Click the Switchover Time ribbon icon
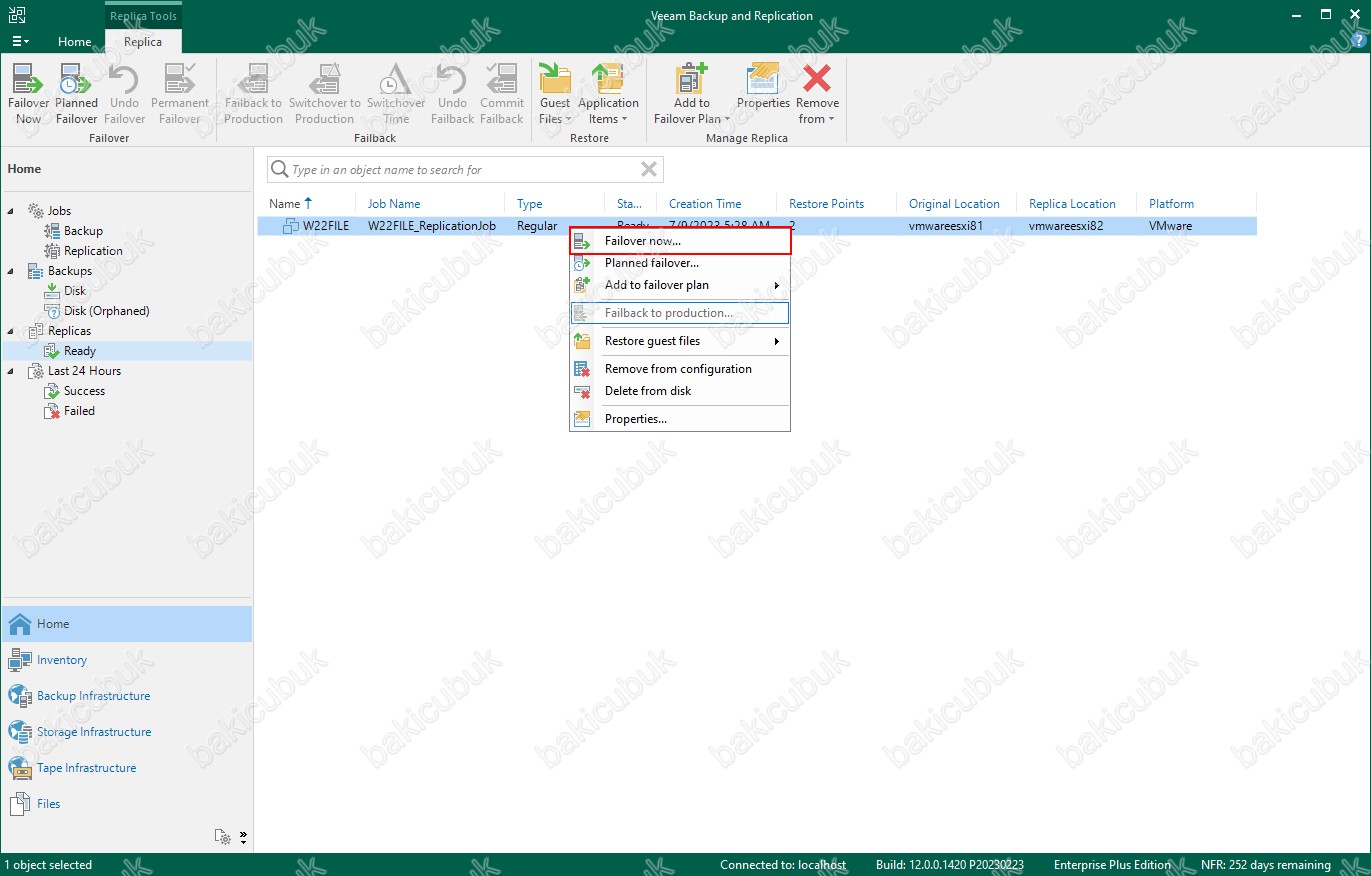This screenshot has width=1371, height=876. pyautogui.click(x=396, y=94)
